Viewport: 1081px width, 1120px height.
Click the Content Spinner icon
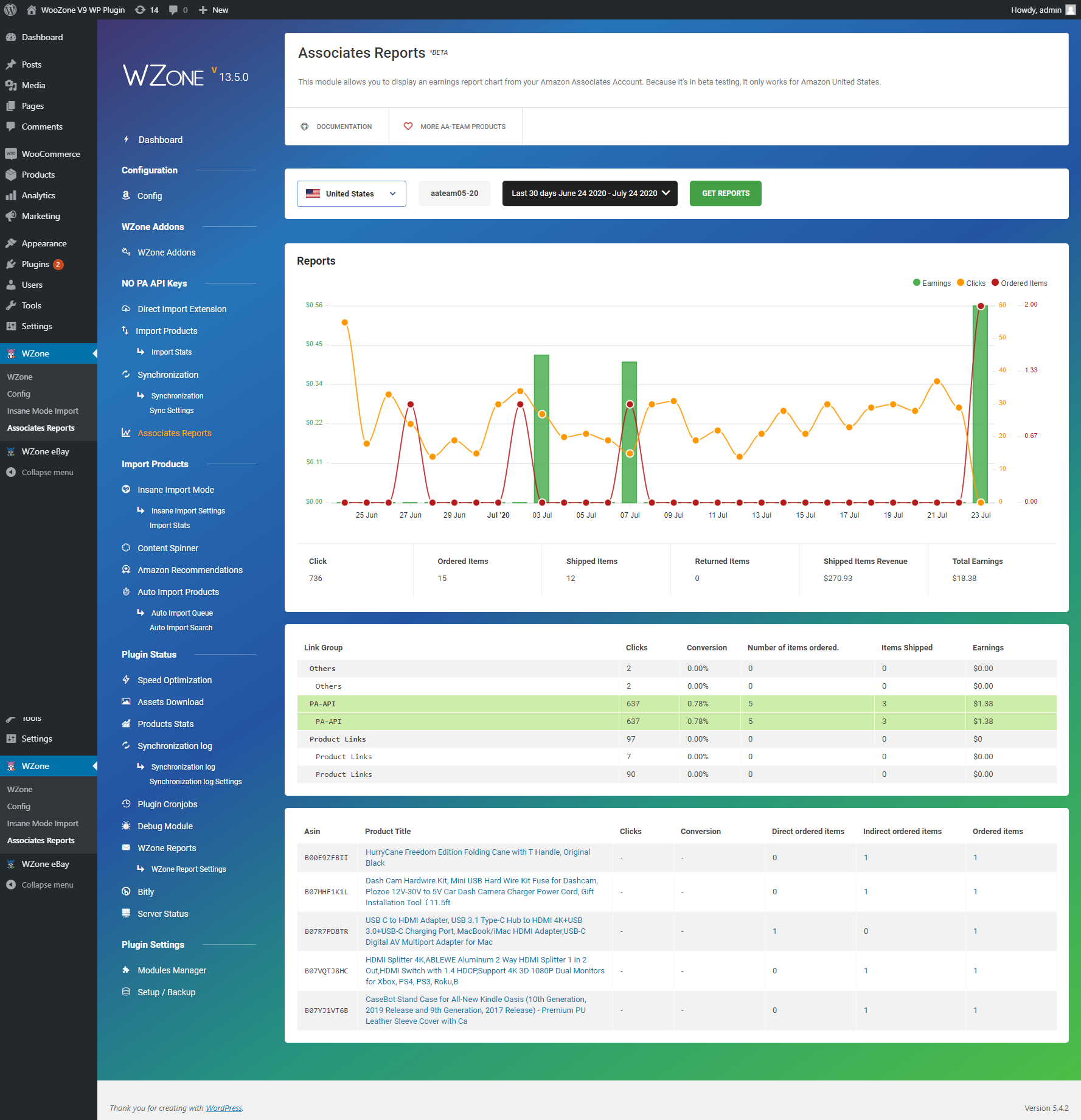pyautogui.click(x=126, y=548)
